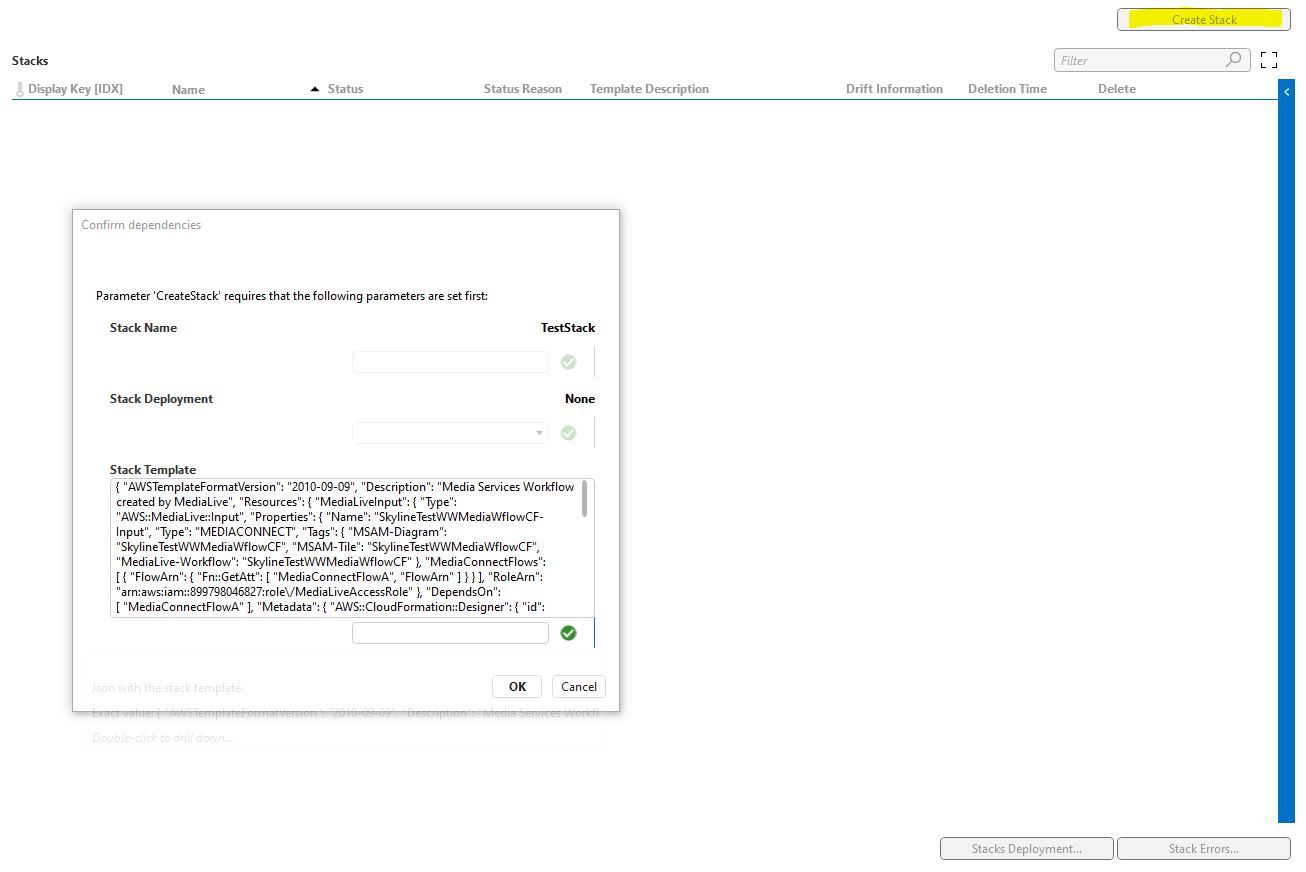1306x872 pixels.
Task: Click the Stack Template label
Action: tap(153, 470)
